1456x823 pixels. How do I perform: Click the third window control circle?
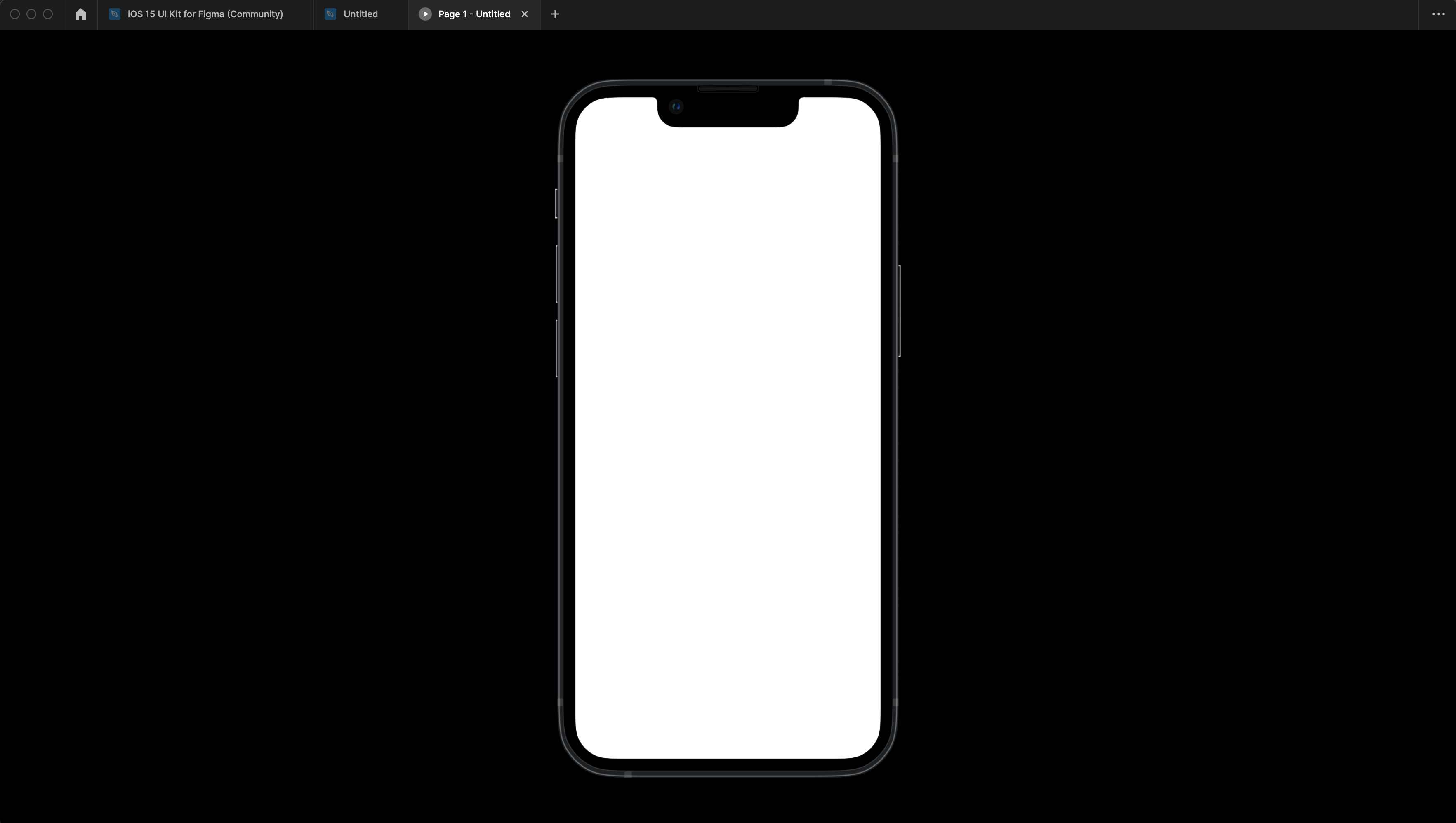48,14
